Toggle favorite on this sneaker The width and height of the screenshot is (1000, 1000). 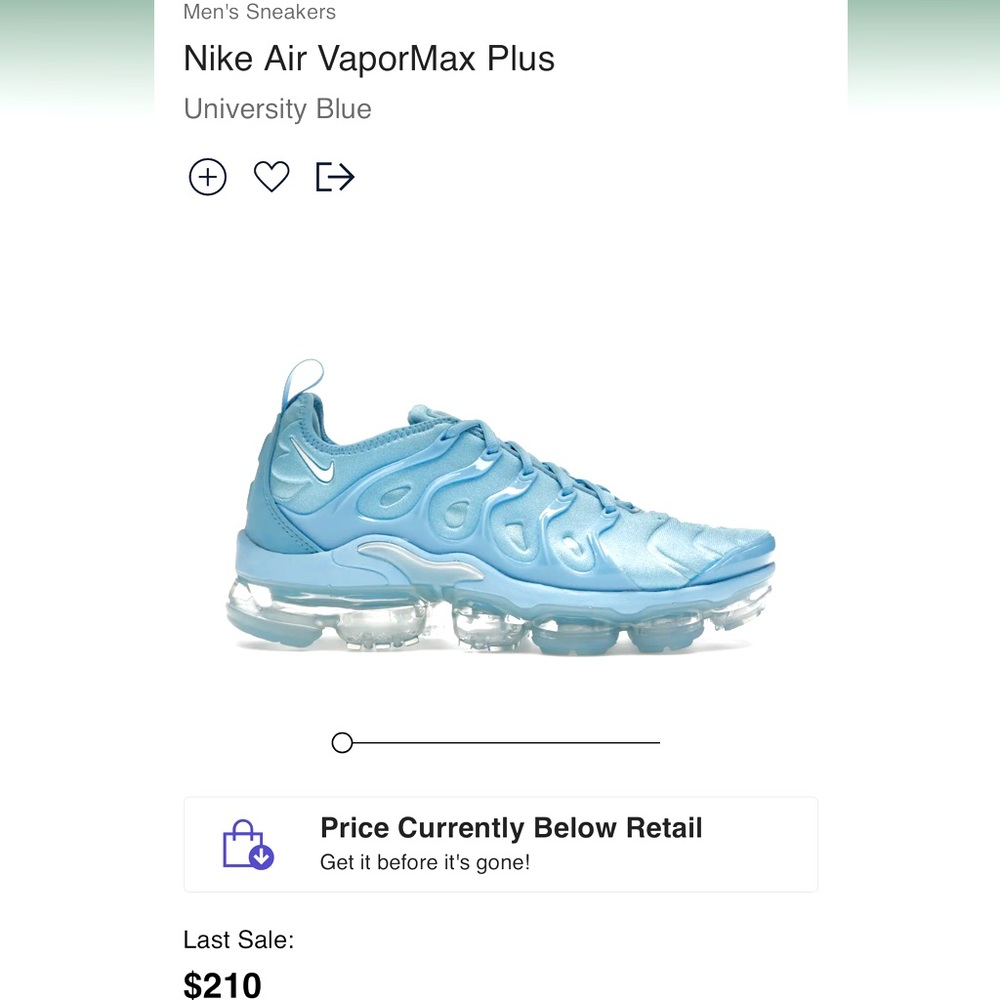tap(271, 177)
